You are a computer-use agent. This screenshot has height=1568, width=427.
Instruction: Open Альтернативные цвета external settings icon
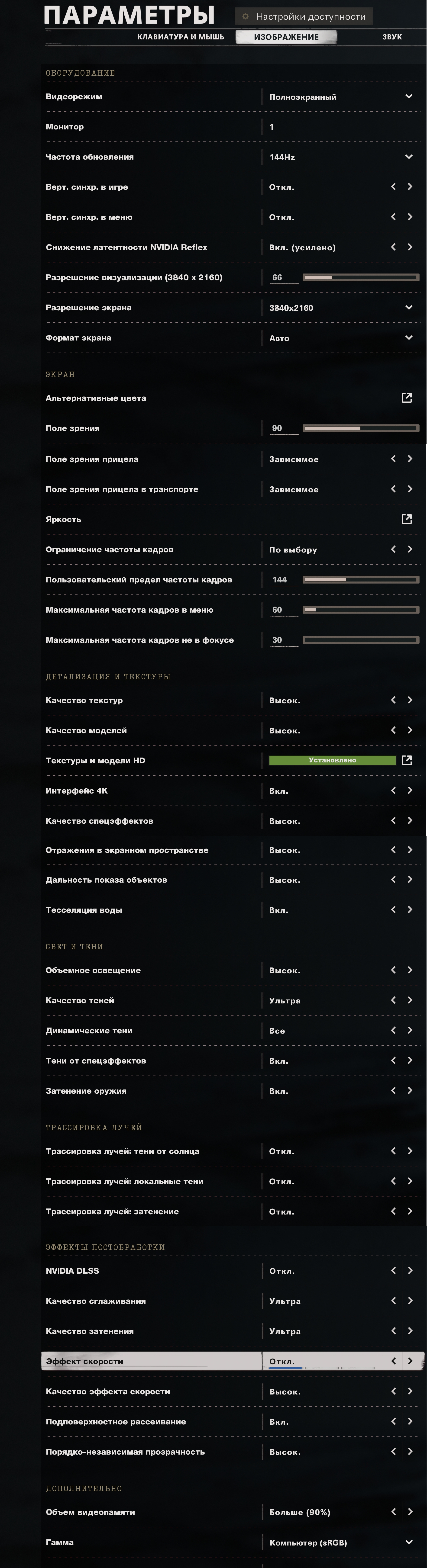tap(406, 398)
